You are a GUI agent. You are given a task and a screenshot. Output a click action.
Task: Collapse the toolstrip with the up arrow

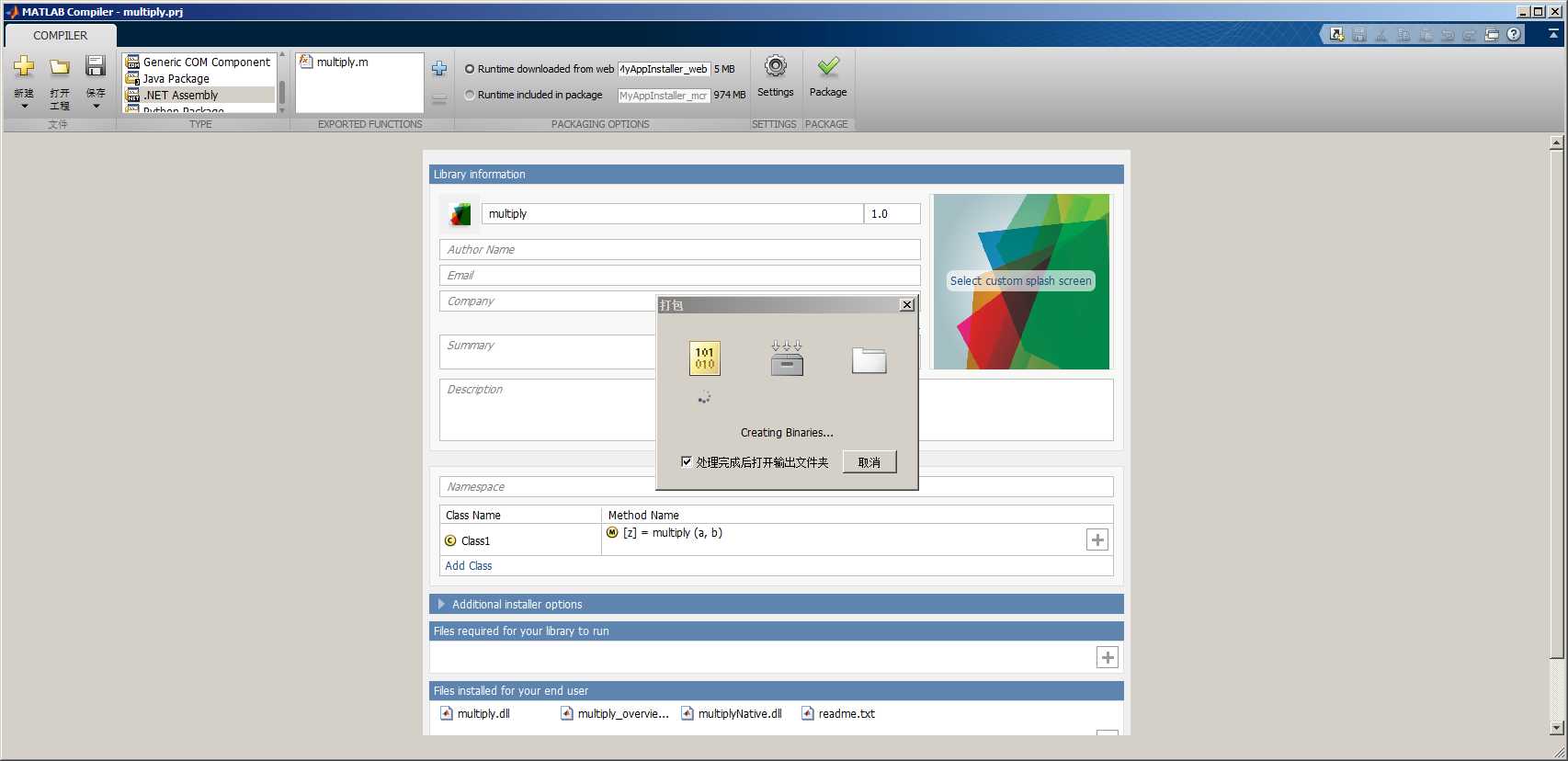pyautogui.click(x=1553, y=33)
